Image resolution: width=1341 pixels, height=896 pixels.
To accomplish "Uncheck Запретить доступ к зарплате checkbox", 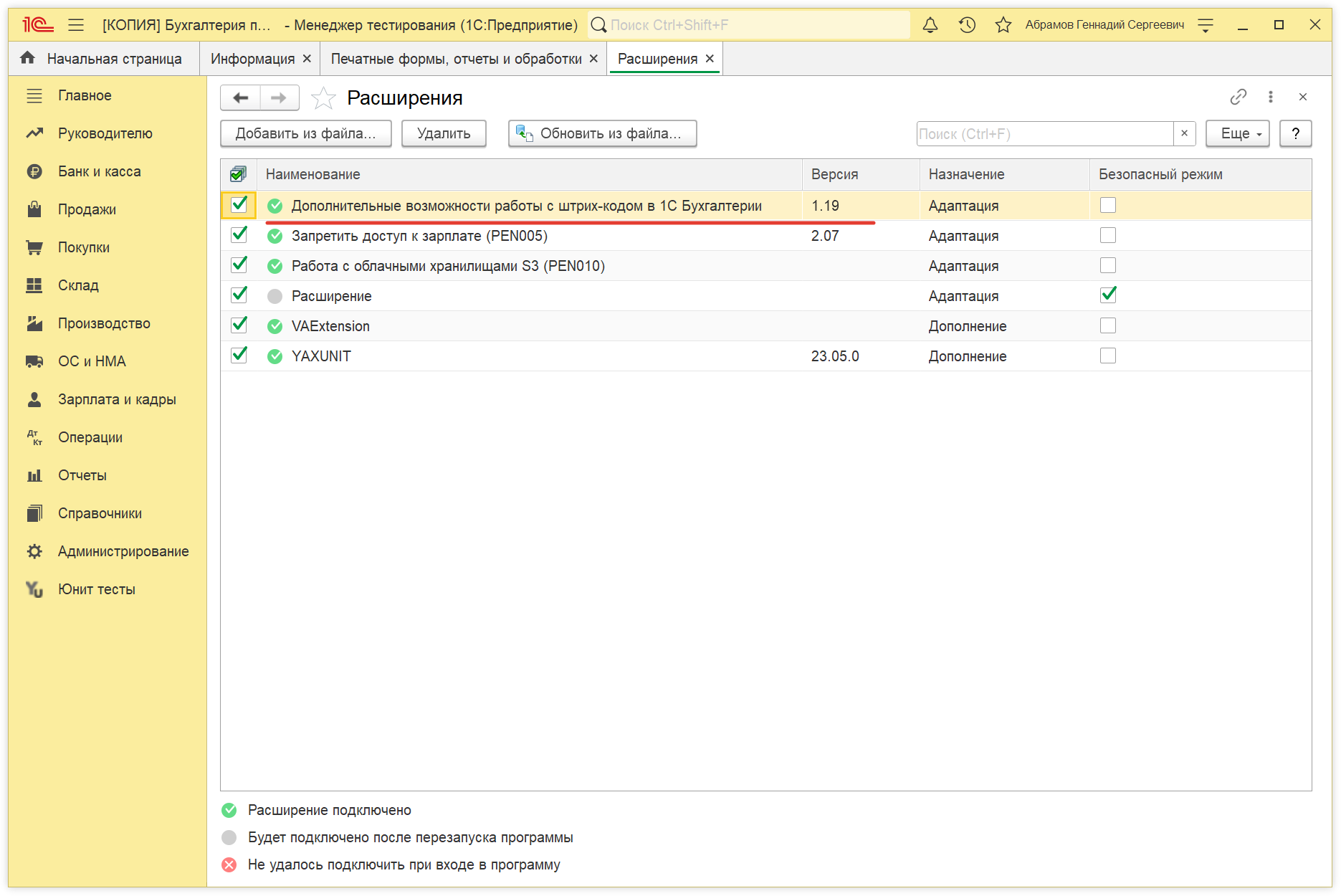I will pos(239,235).
